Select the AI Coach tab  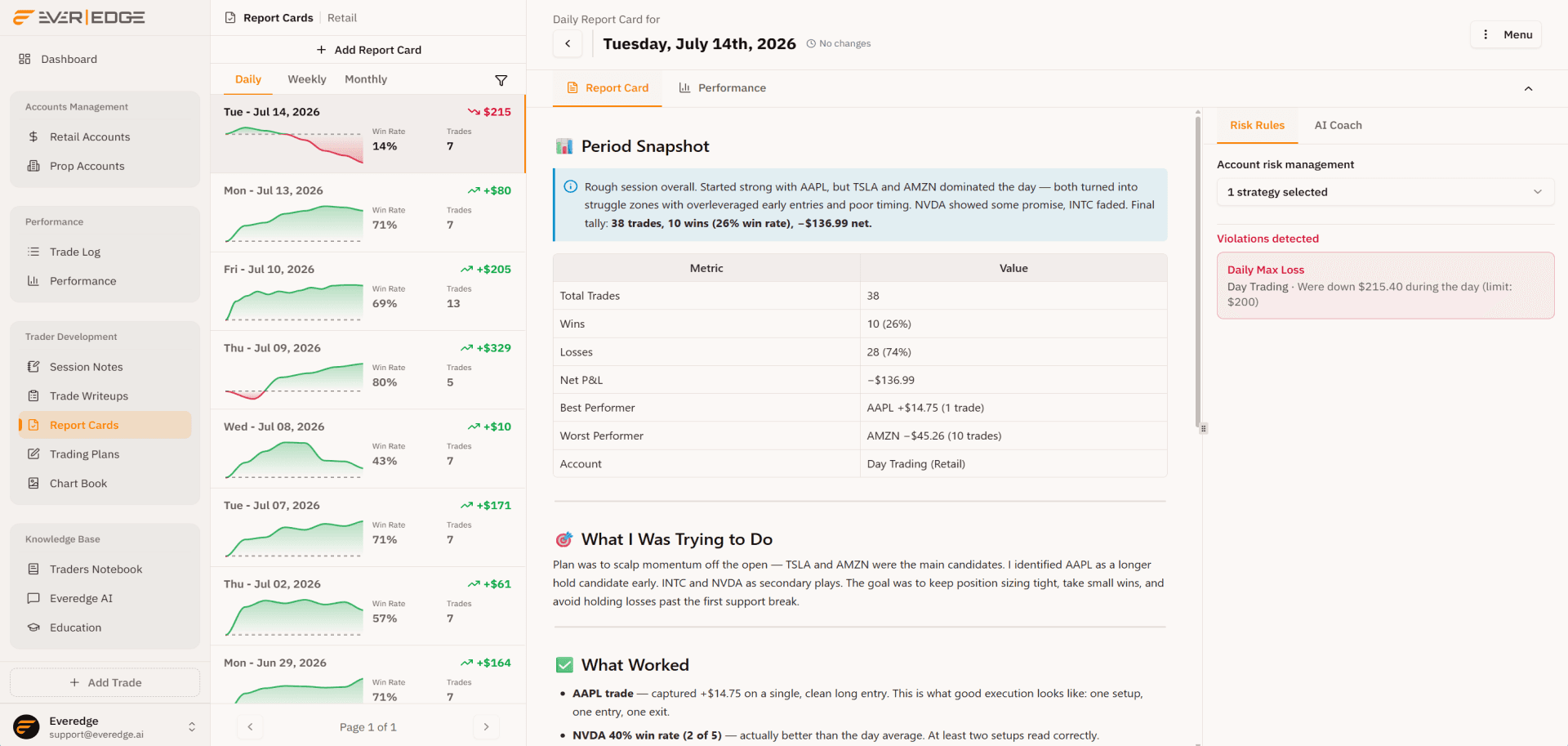[x=1339, y=125]
